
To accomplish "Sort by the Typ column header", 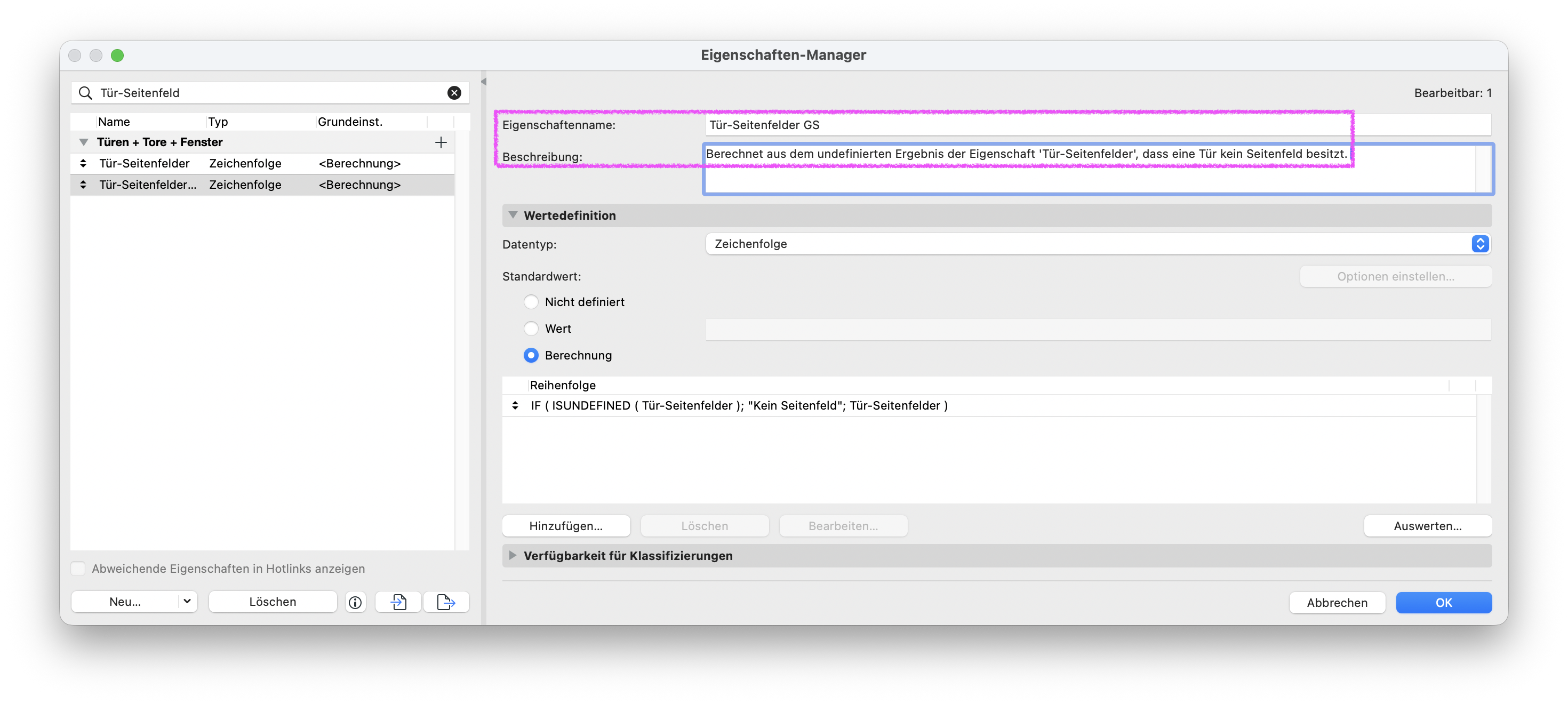I will tap(260, 122).
